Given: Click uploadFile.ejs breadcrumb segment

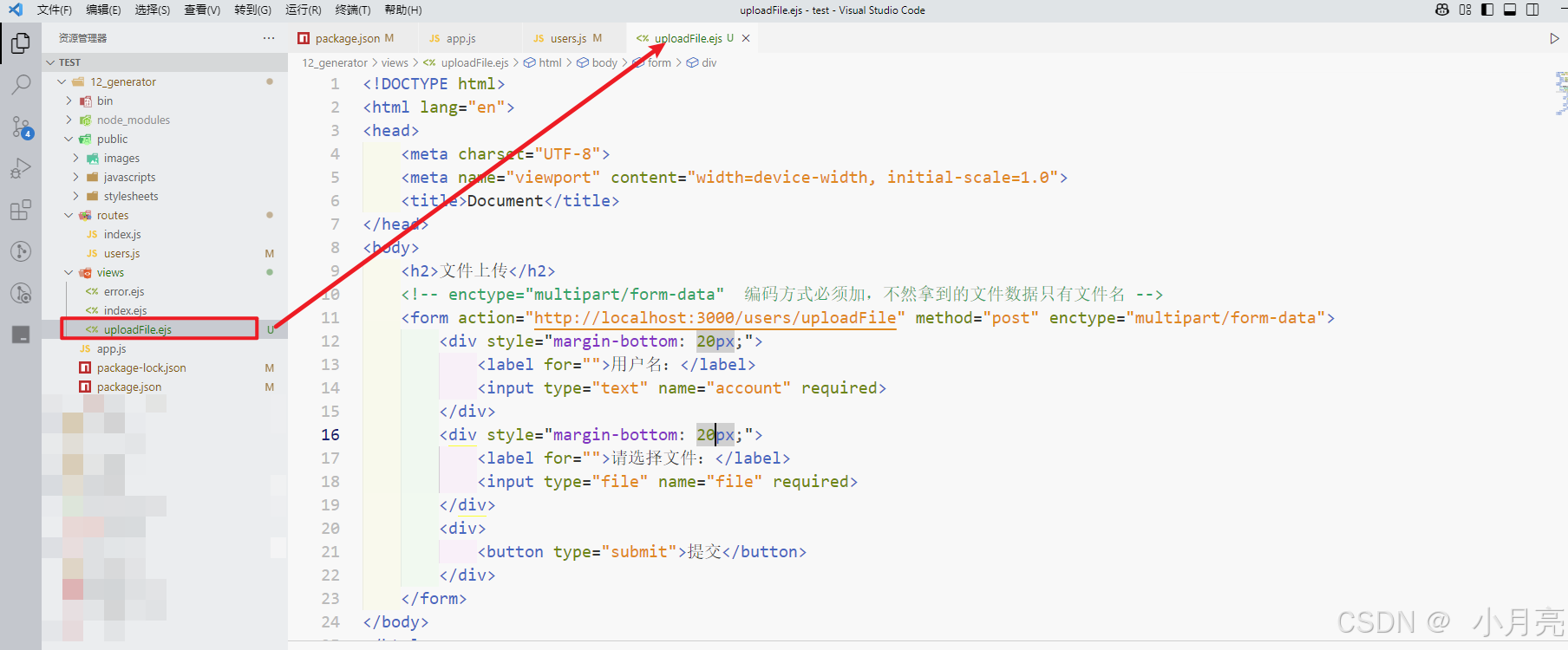Looking at the screenshot, I should click(x=474, y=63).
